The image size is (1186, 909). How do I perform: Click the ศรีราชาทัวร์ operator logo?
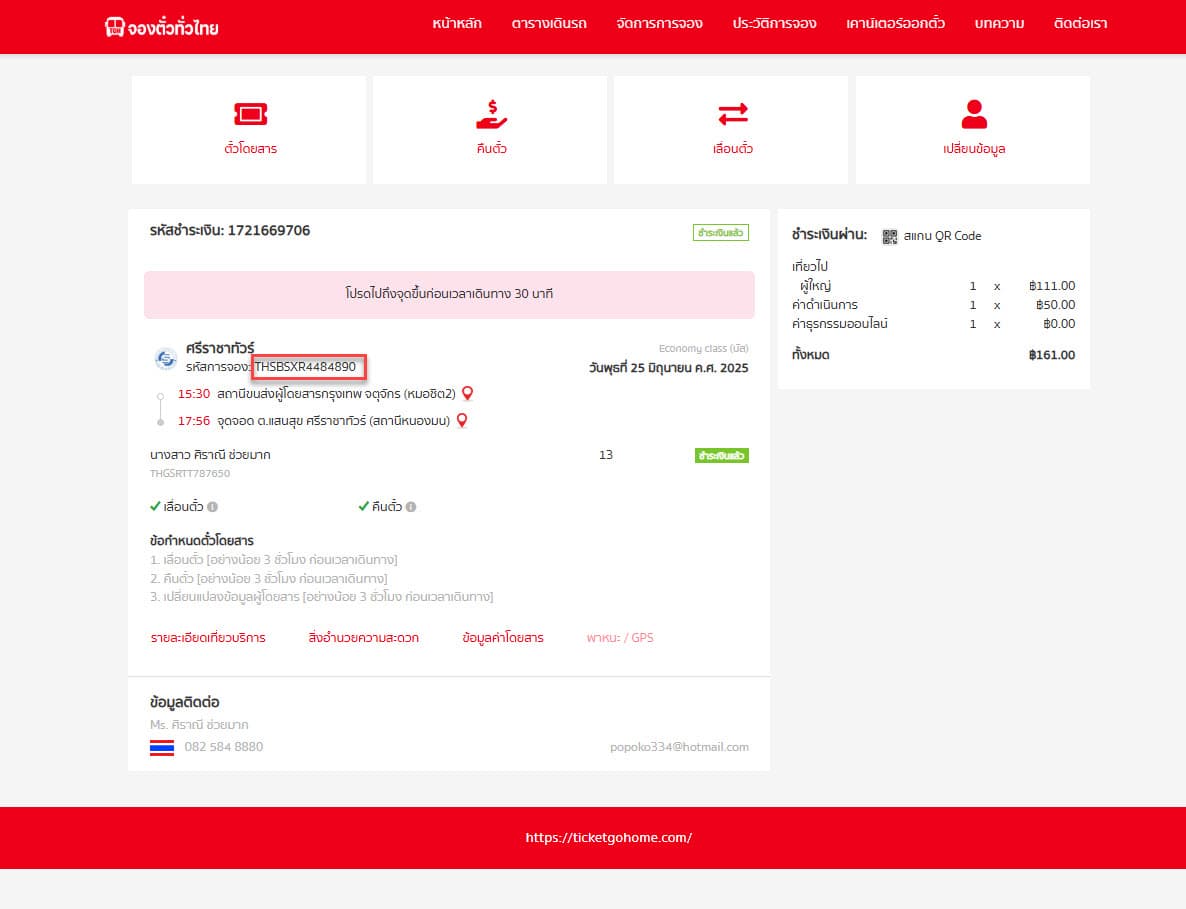[x=166, y=358]
